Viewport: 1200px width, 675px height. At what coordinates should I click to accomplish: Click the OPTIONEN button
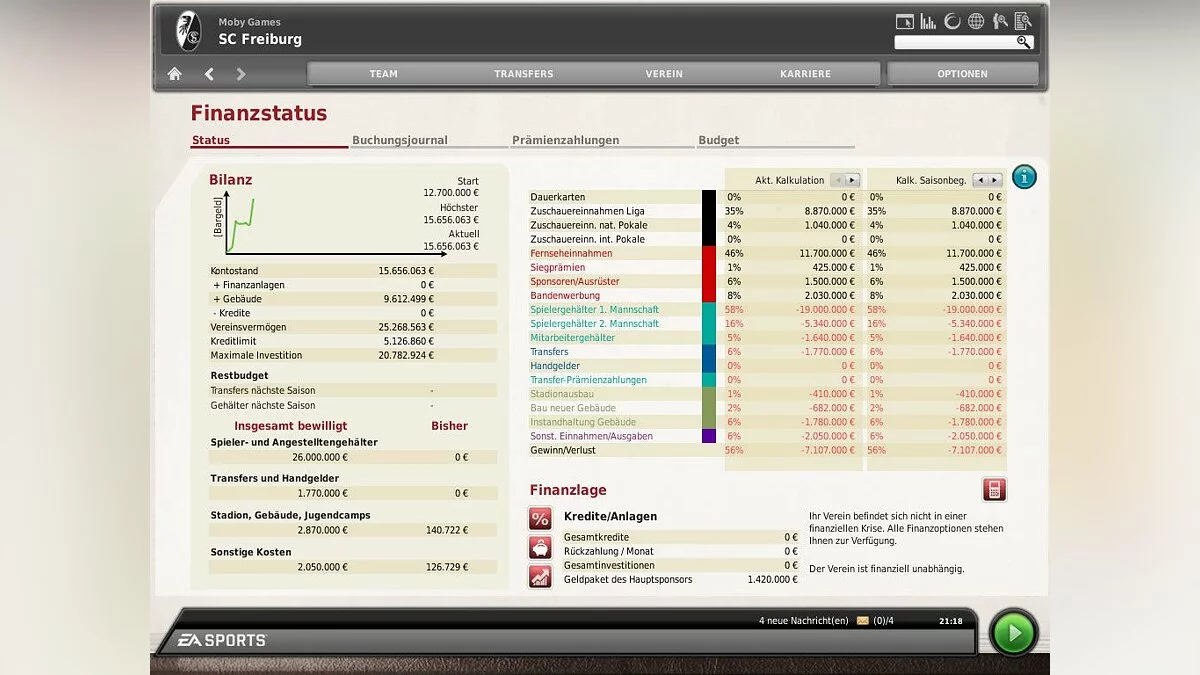(x=962, y=74)
